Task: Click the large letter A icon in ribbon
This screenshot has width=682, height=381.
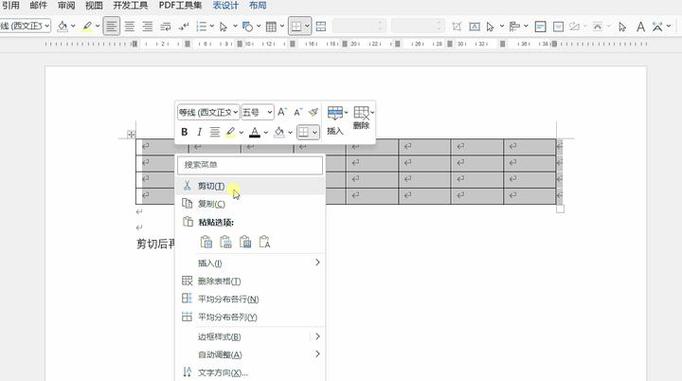Action: pos(640,27)
